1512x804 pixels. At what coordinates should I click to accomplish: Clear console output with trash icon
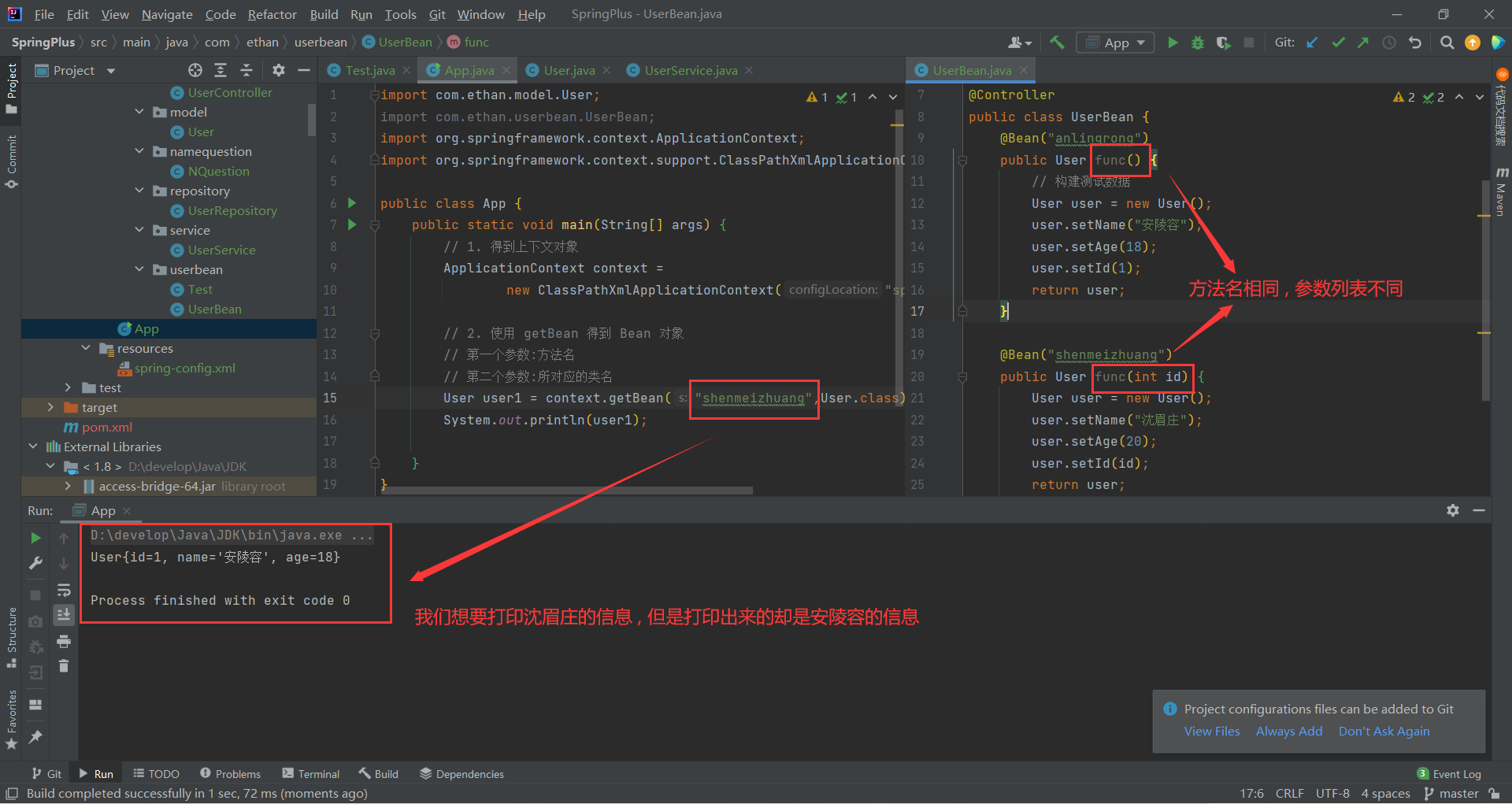tap(64, 666)
